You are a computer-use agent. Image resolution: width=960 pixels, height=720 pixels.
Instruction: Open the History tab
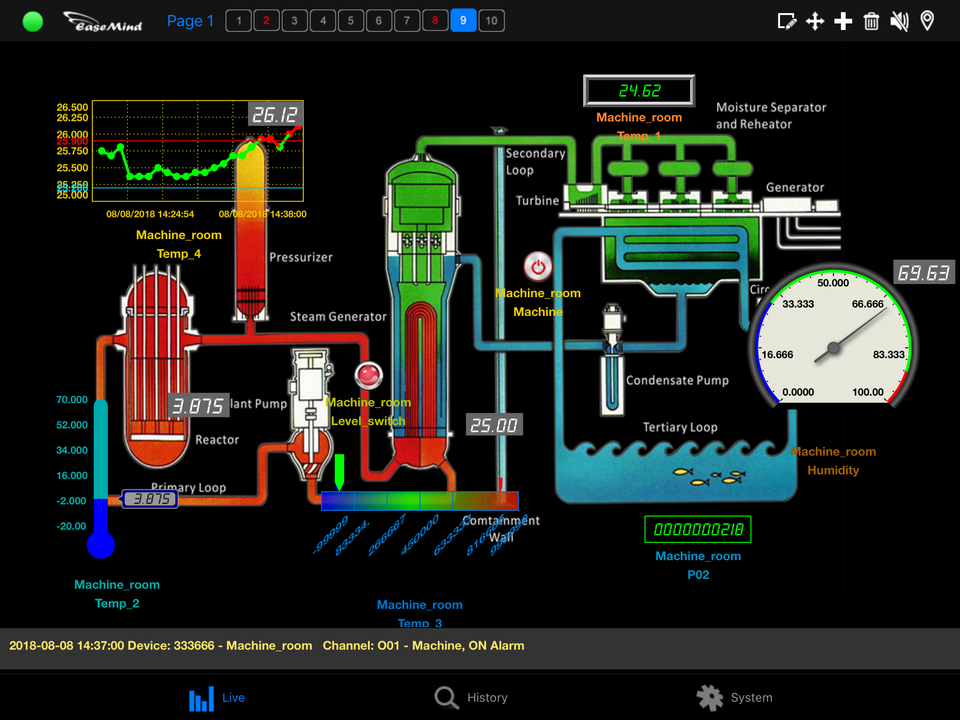471,697
